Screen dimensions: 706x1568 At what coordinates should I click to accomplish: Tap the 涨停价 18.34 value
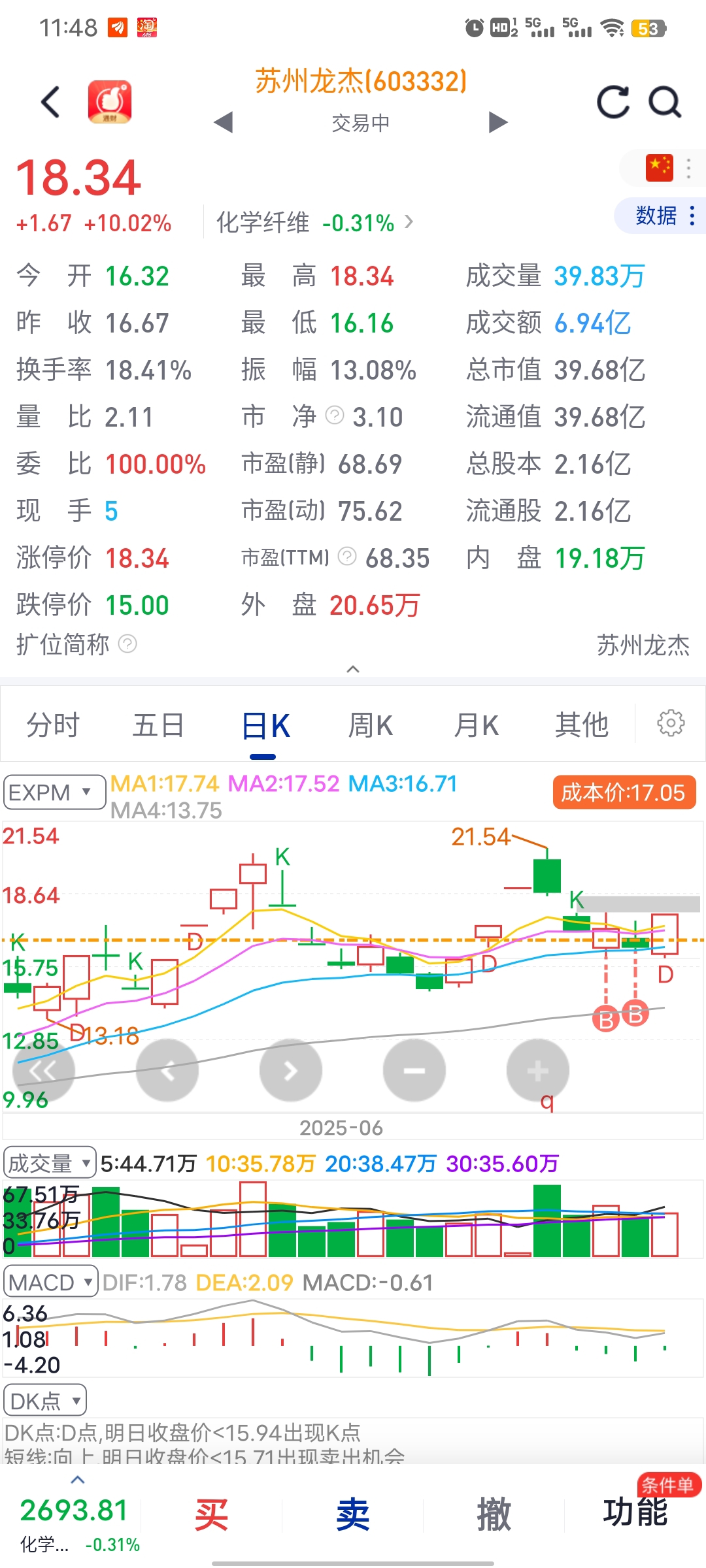[137, 558]
